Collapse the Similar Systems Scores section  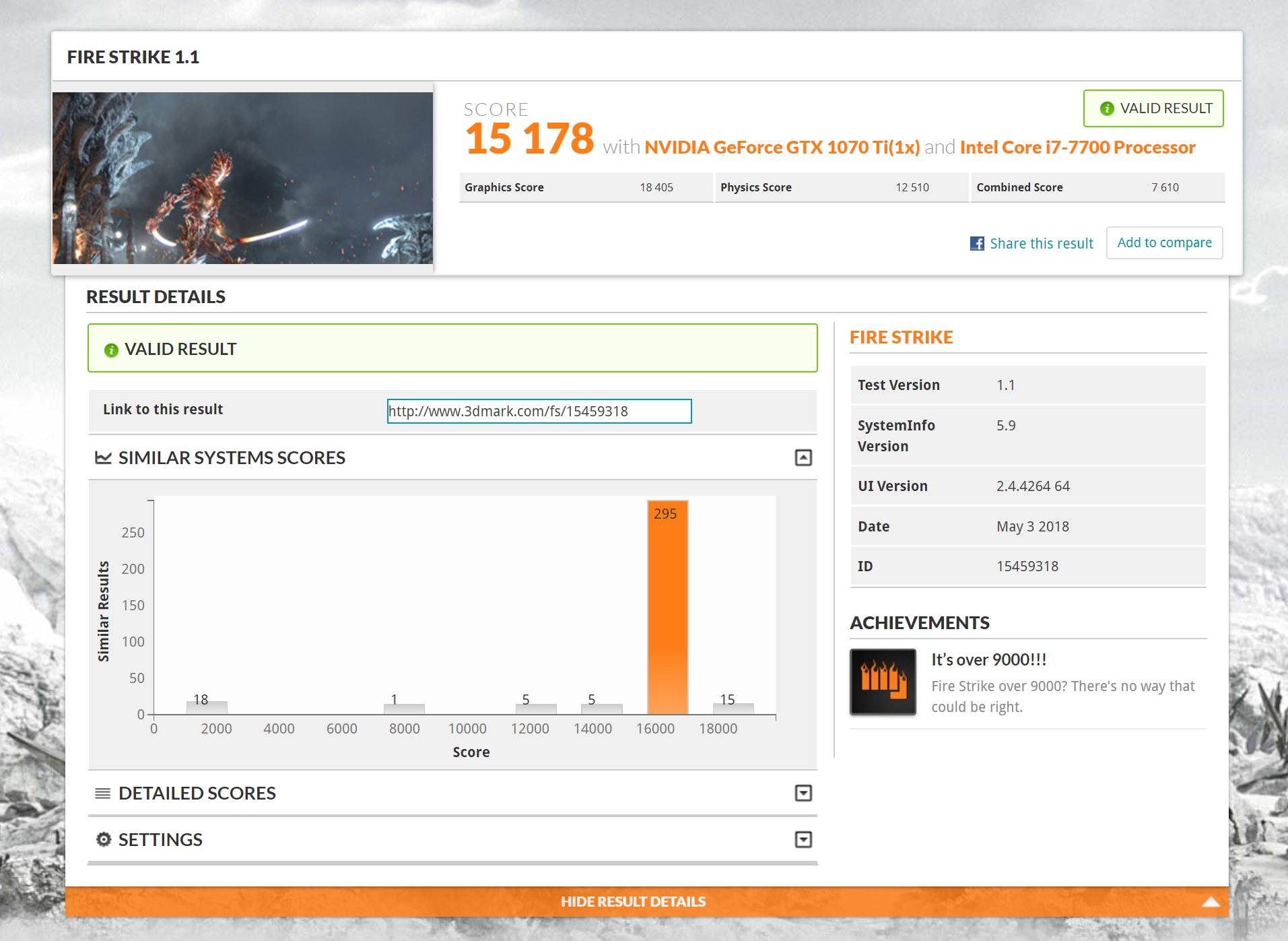(803, 458)
